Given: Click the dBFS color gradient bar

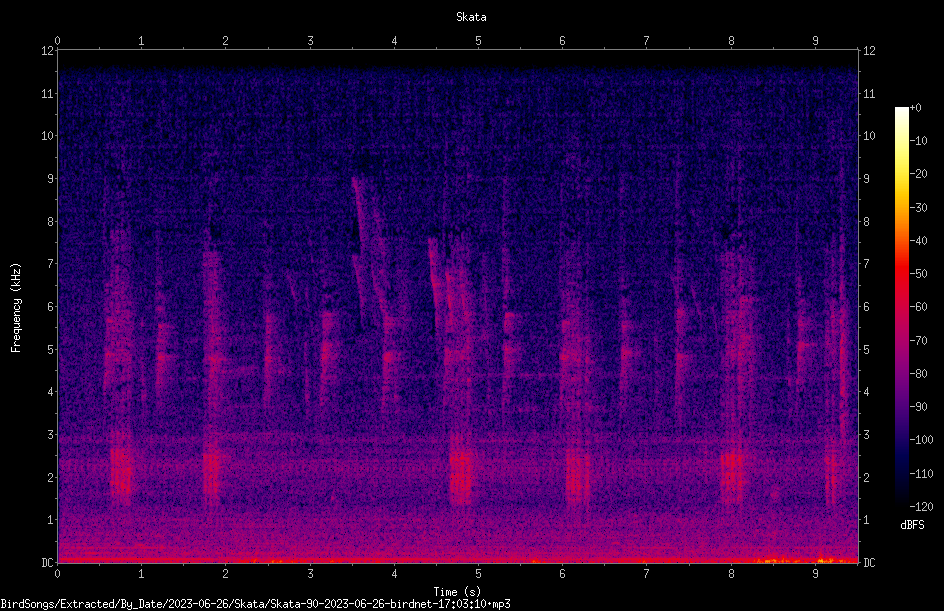Looking at the screenshot, I should click(x=901, y=306).
